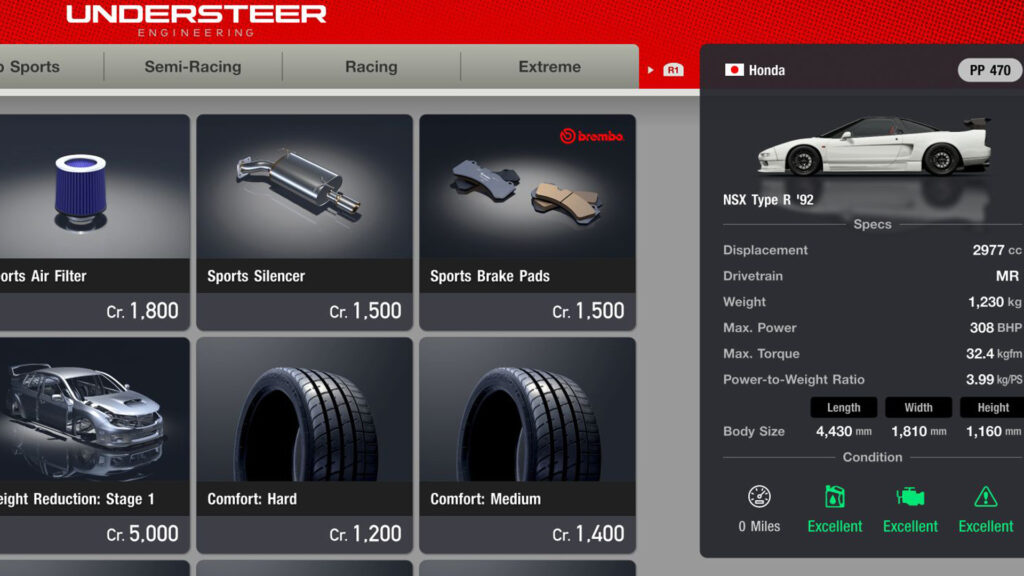Go to the Extreme tab

pos(549,67)
